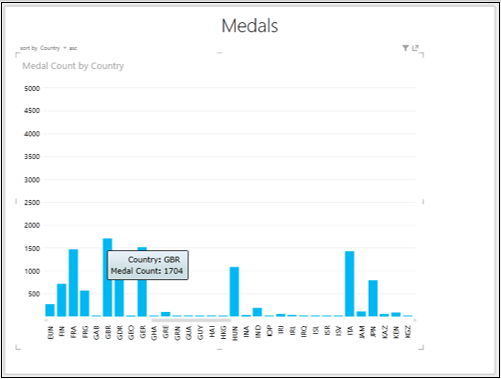This screenshot has height=379, width=501.
Task: Select the ITA bar
Action: [350, 284]
